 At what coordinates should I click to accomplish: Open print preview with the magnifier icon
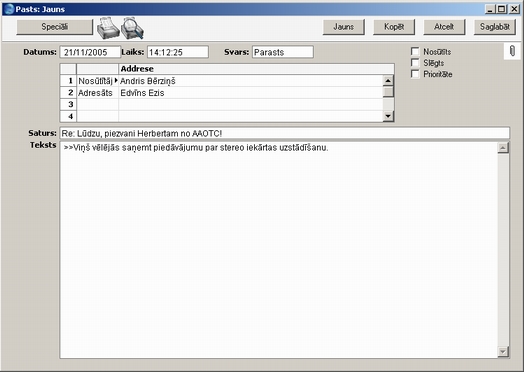(132, 28)
